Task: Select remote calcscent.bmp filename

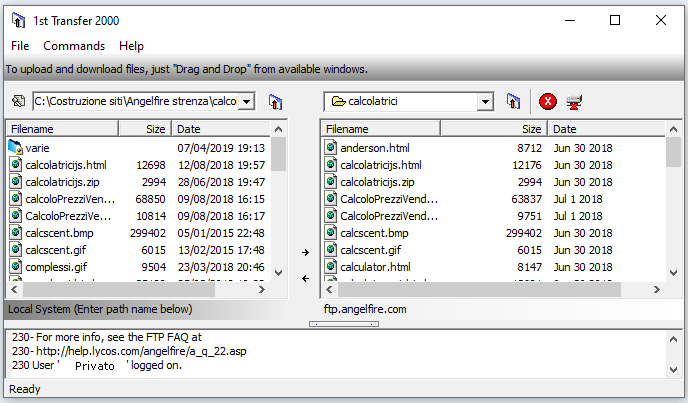Action: tap(374, 233)
